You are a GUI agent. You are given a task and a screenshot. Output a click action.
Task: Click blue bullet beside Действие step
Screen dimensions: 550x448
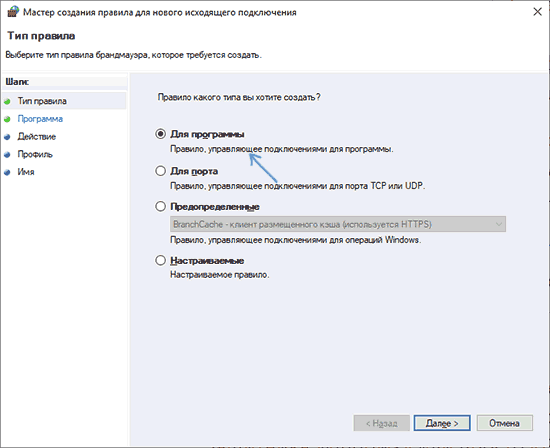point(7,137)
